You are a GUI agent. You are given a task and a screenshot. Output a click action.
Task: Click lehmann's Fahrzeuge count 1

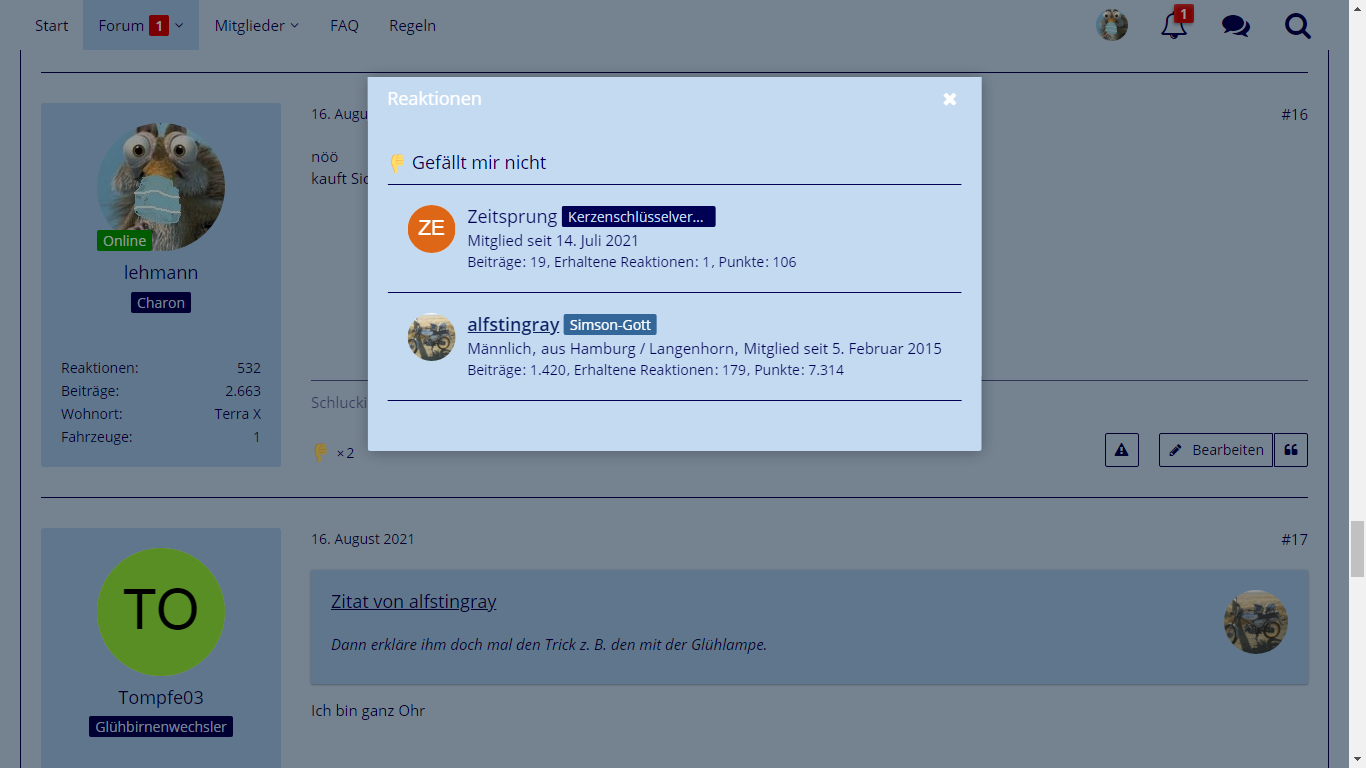click(257, 437)
